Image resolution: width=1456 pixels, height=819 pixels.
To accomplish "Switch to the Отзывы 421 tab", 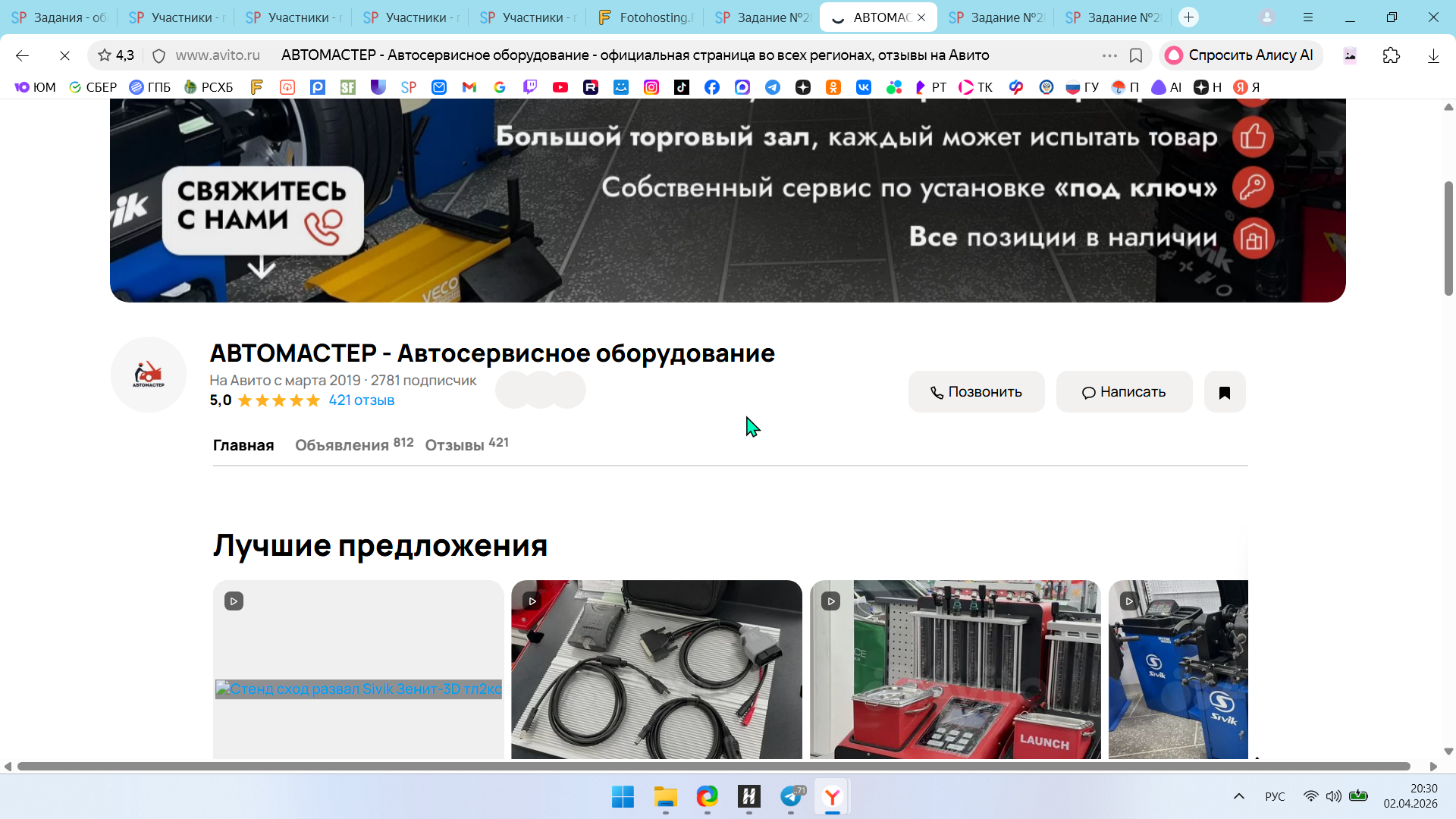I will (x=466, y=445).
